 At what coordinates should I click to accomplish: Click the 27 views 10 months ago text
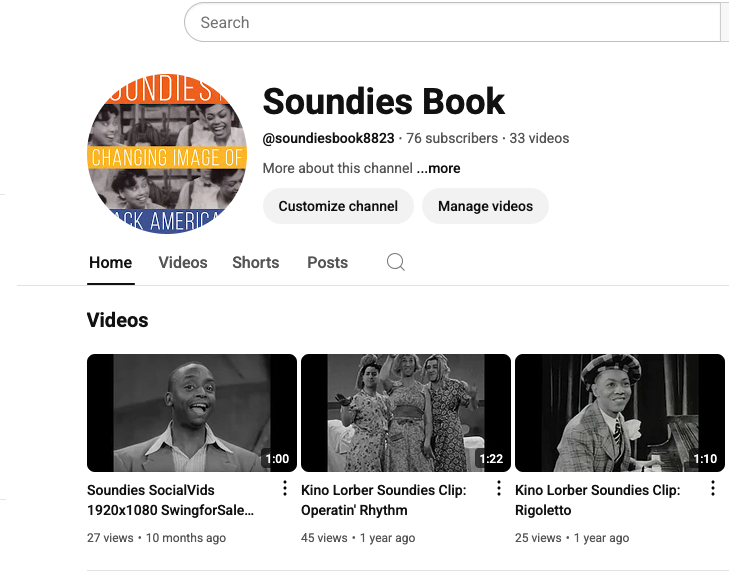coord(156,538)
